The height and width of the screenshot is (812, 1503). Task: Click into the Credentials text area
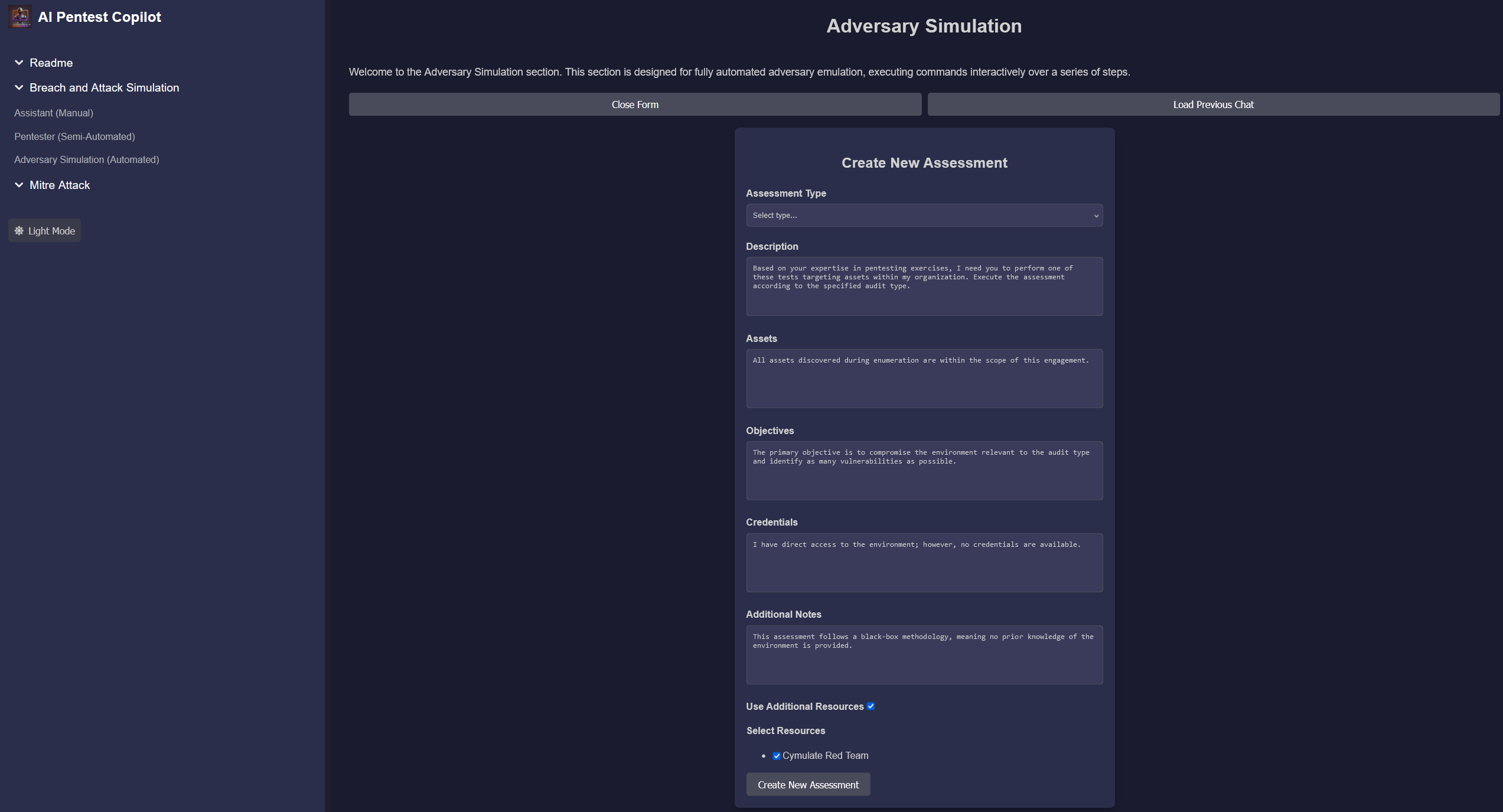click(924, 563)
